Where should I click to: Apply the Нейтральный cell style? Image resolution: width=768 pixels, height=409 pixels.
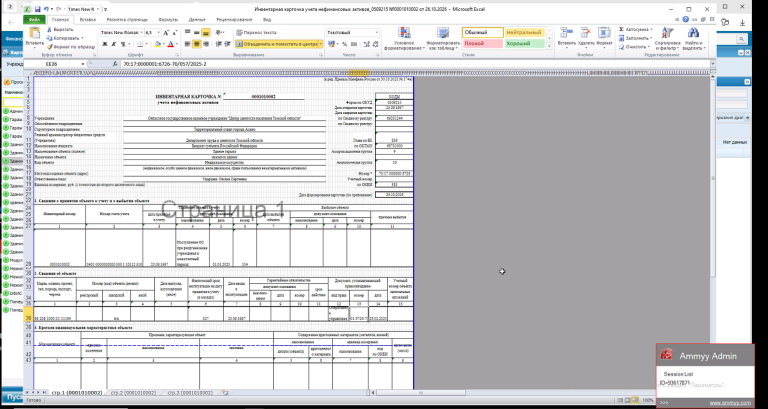(x=525, y=32)
